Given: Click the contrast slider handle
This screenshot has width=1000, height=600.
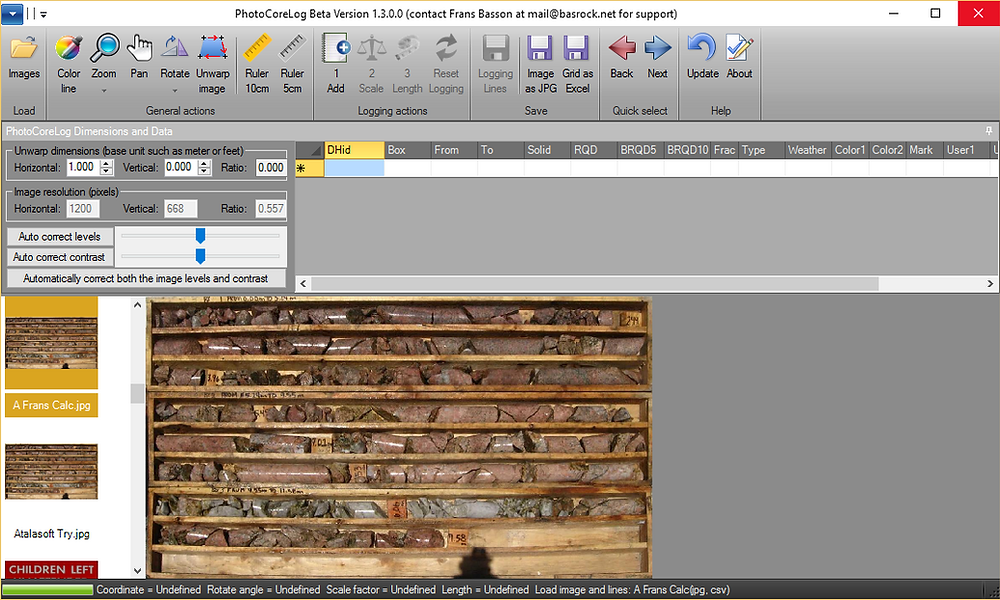Looking at the screenshot, I should click(x=200, y=256).
